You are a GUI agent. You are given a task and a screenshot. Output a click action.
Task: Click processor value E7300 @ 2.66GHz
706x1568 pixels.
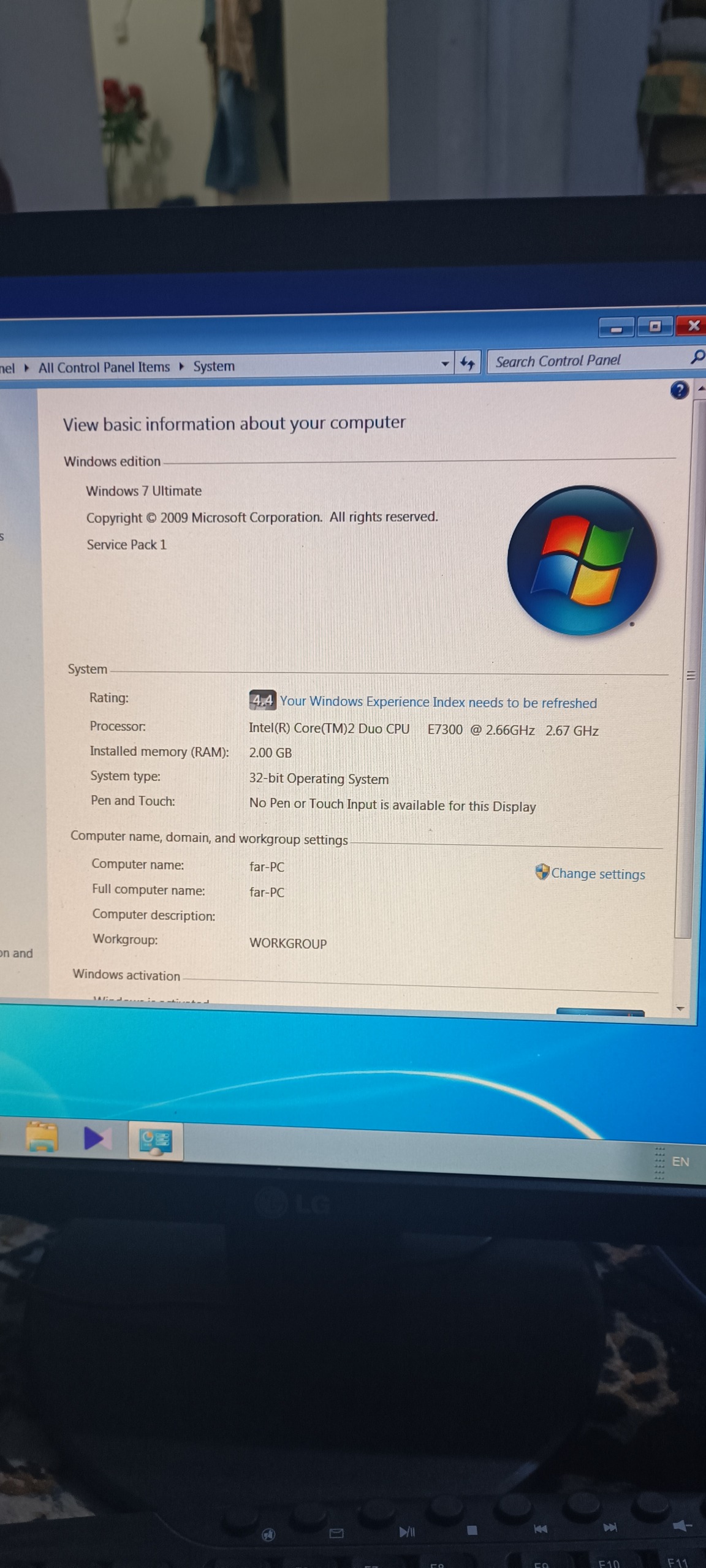coord(481,730)
